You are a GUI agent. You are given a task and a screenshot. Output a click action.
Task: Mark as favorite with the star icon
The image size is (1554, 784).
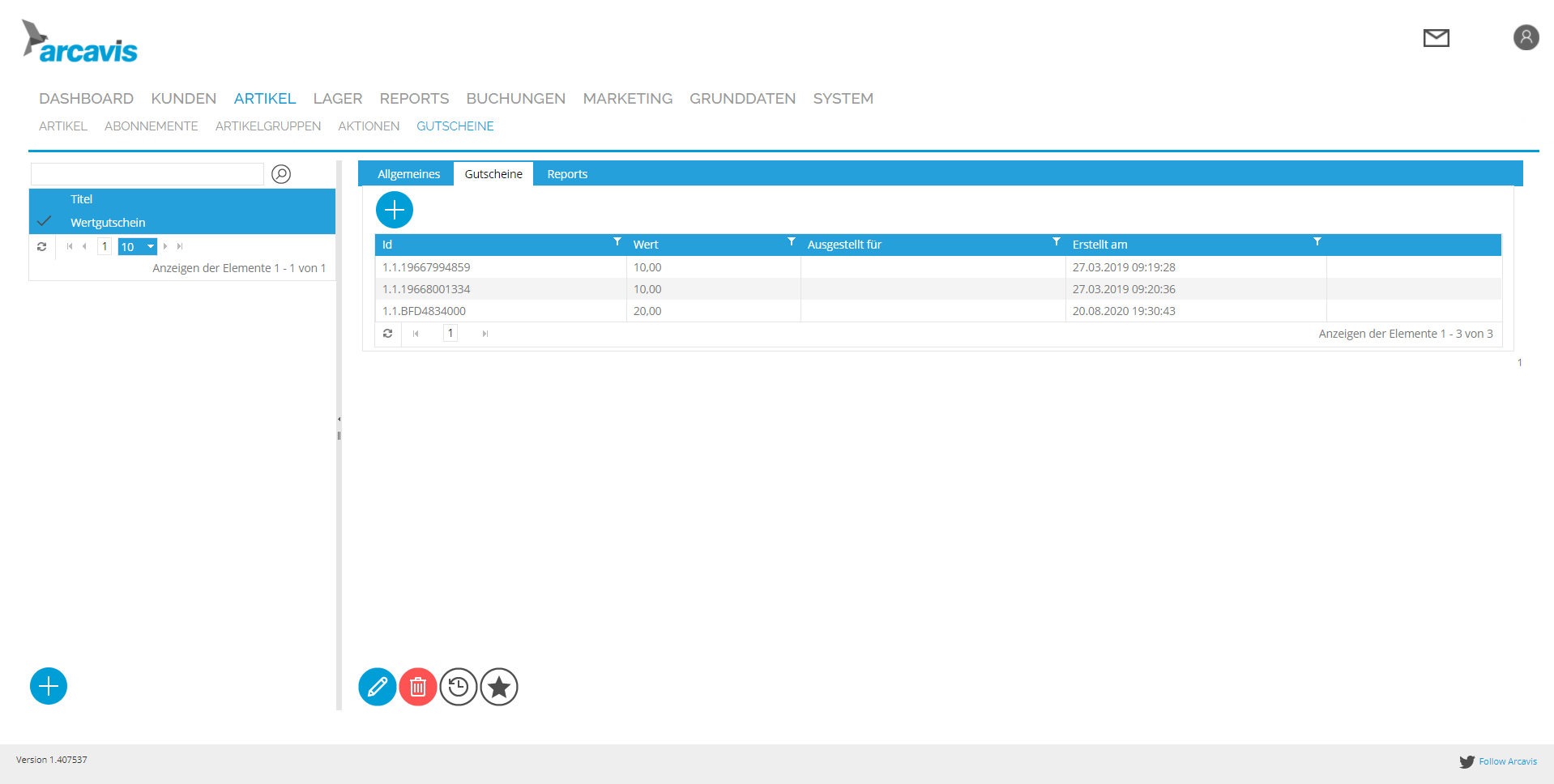pos(498,686)
